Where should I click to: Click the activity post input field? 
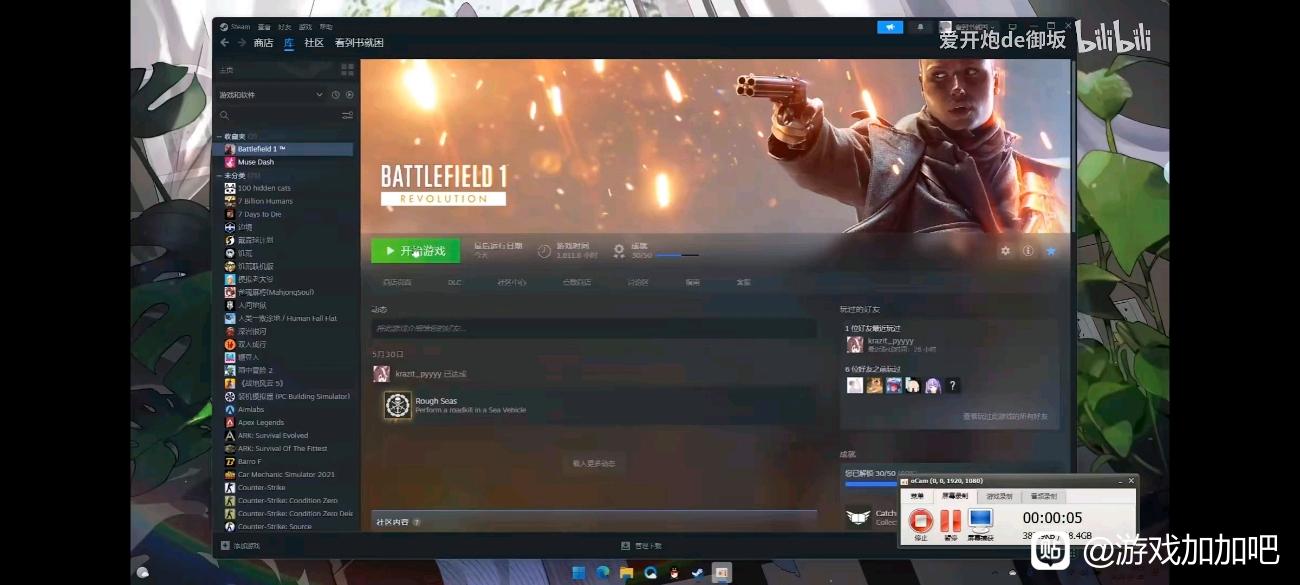click(594, 328)
